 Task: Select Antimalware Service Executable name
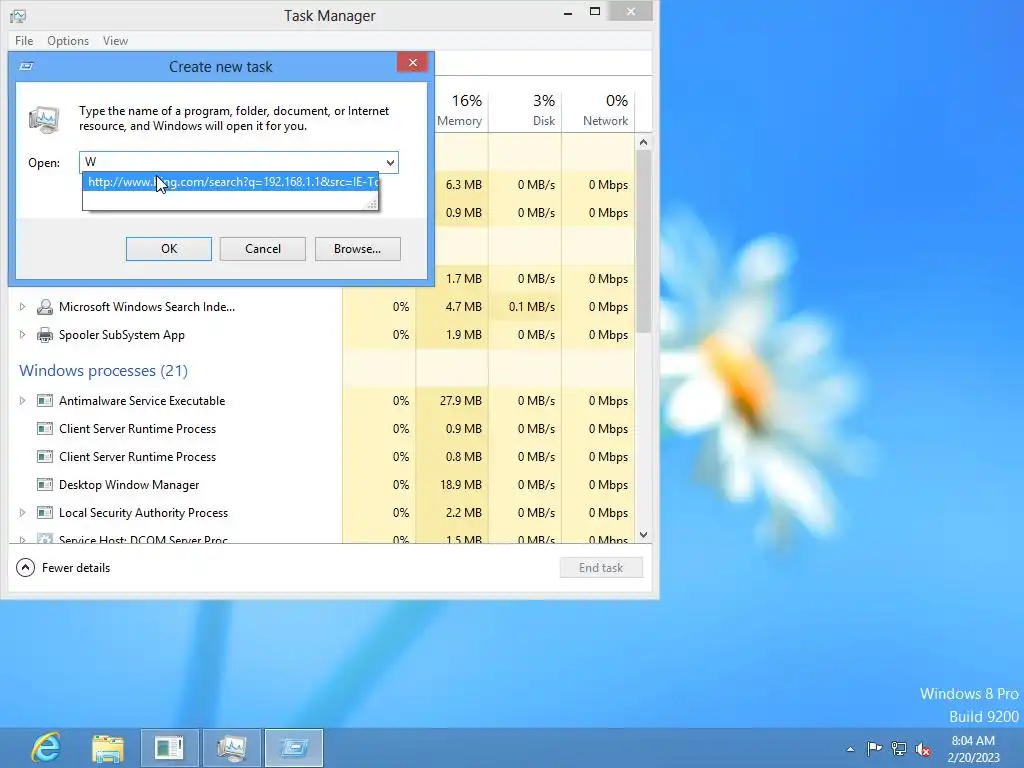coord(142,401)
